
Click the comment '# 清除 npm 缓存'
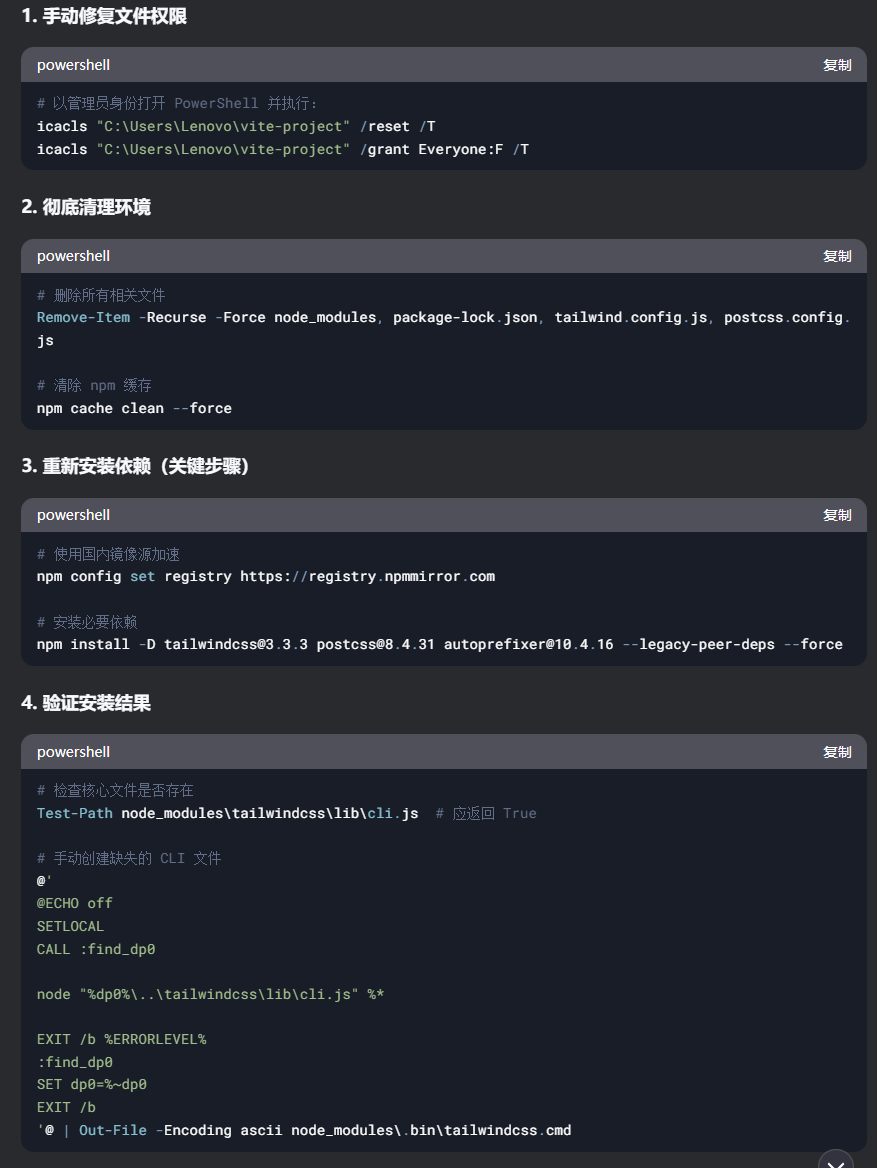94,385
